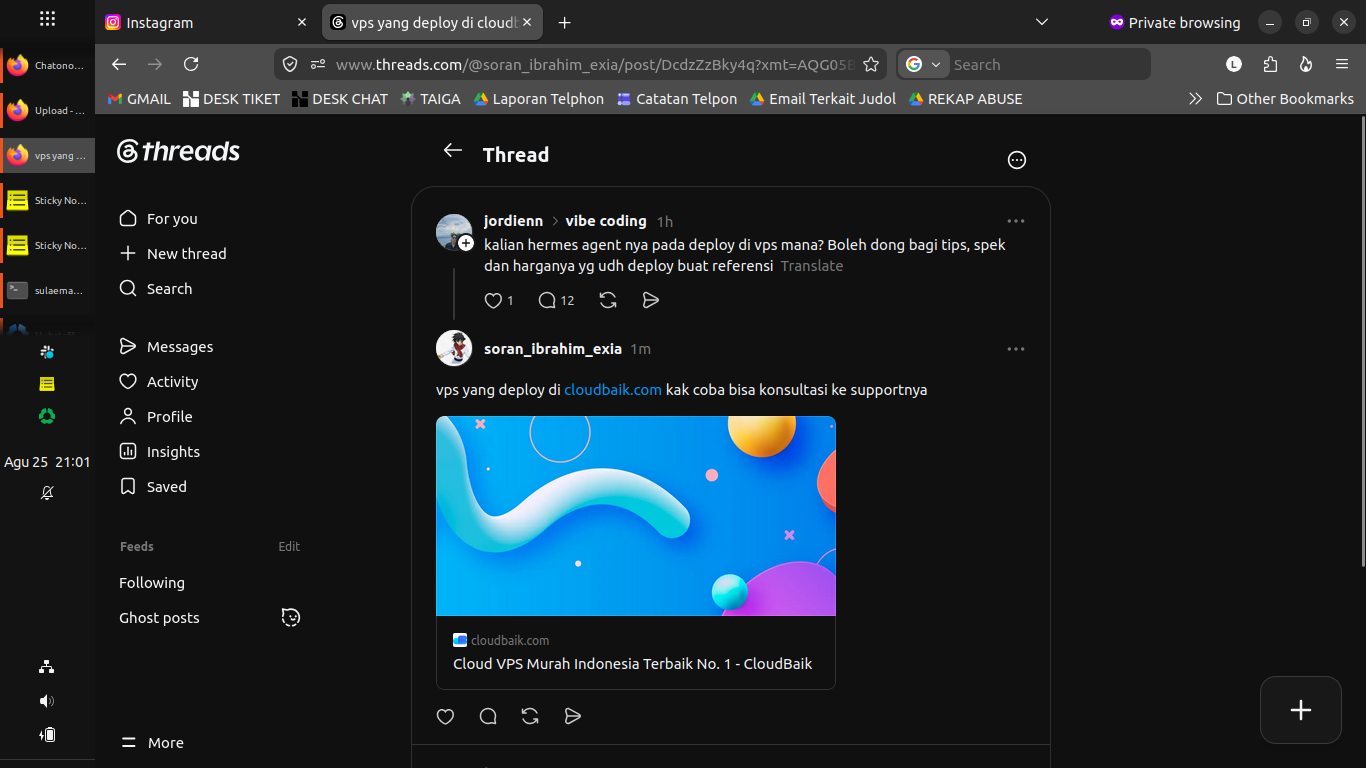Click the cloudbaik.com link in reply
The image size is (1366, 768).
point(613,390)
